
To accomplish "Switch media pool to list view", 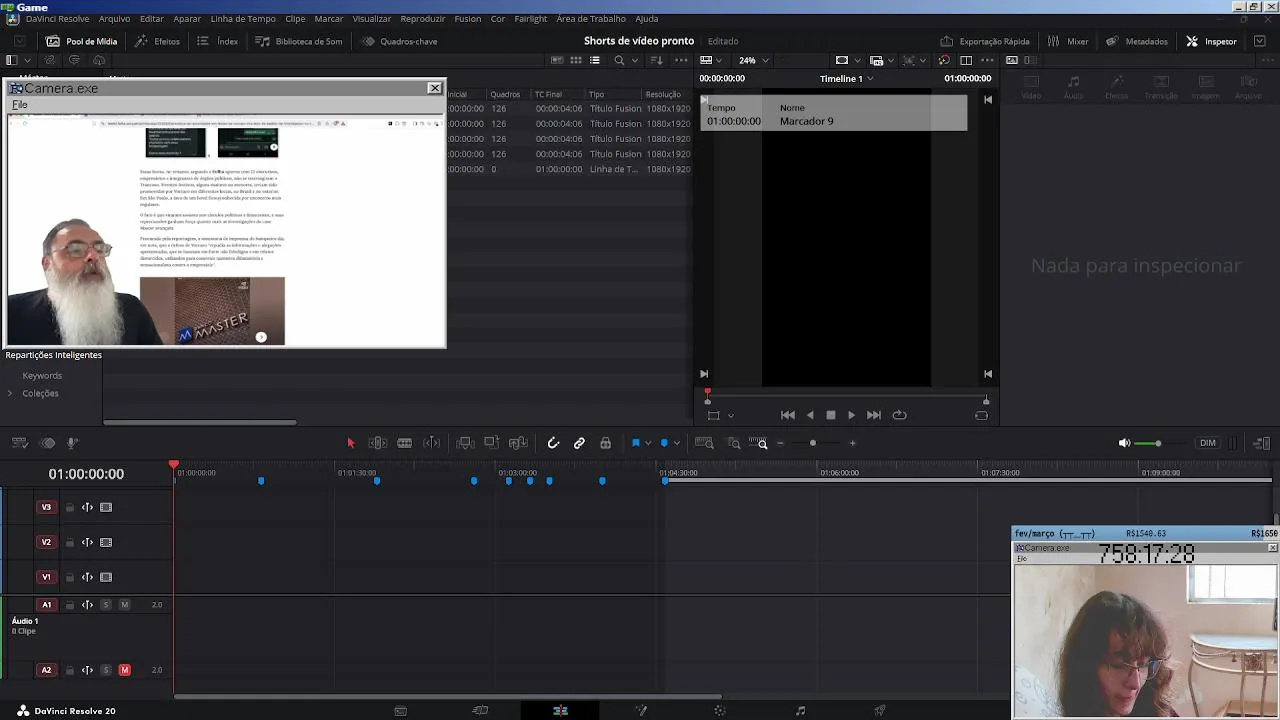I will point(595,60).
